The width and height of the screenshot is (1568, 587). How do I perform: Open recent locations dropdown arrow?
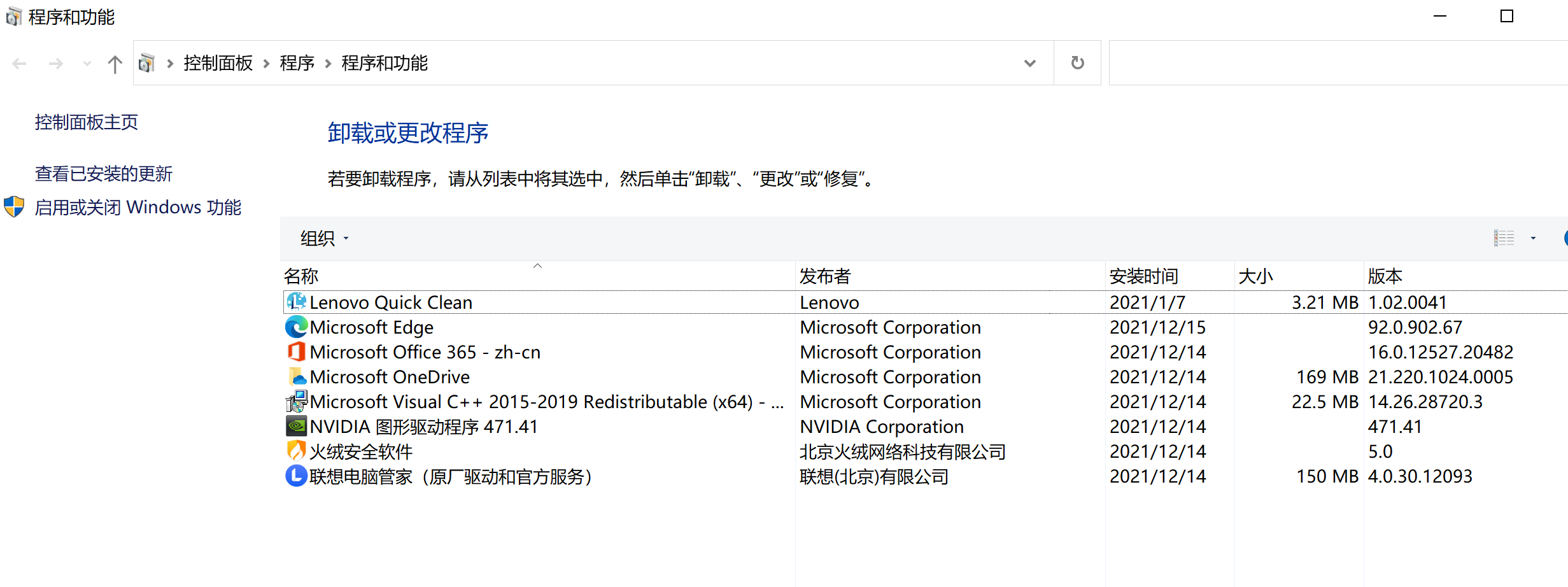[87, 64]
